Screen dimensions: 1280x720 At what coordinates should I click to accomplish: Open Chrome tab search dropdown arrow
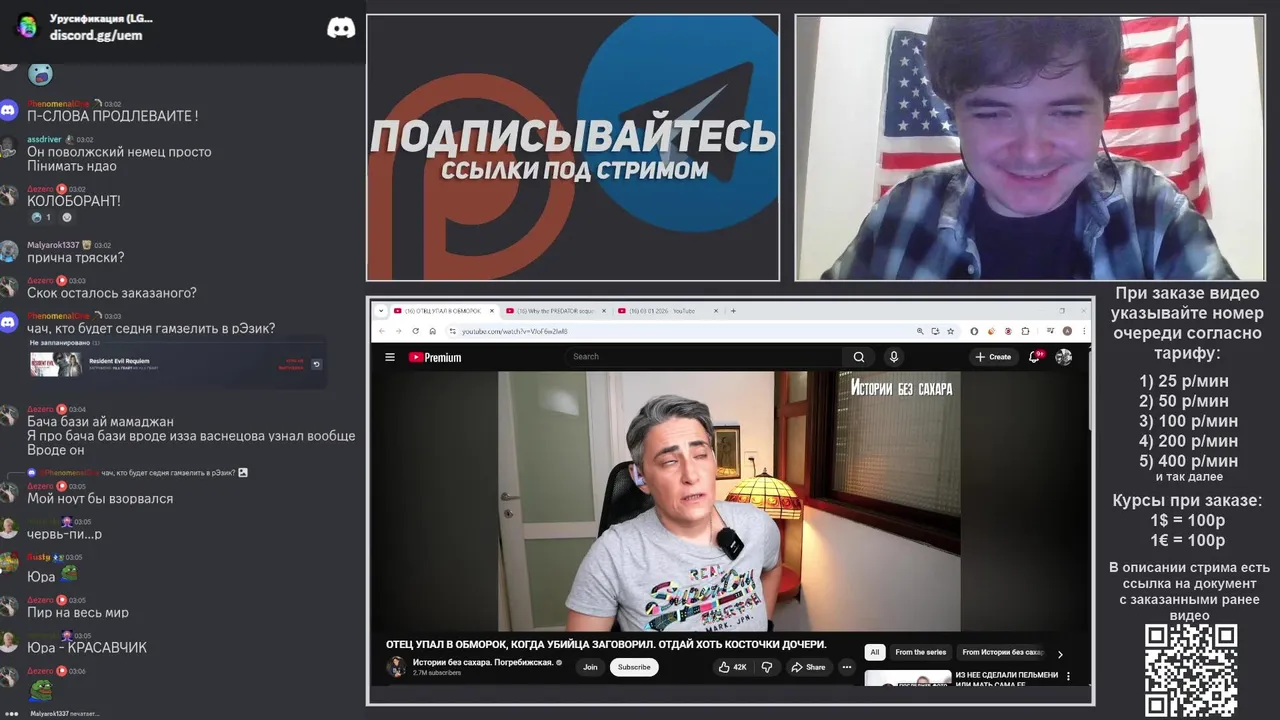pyautogui.click(x=381, y=311)
